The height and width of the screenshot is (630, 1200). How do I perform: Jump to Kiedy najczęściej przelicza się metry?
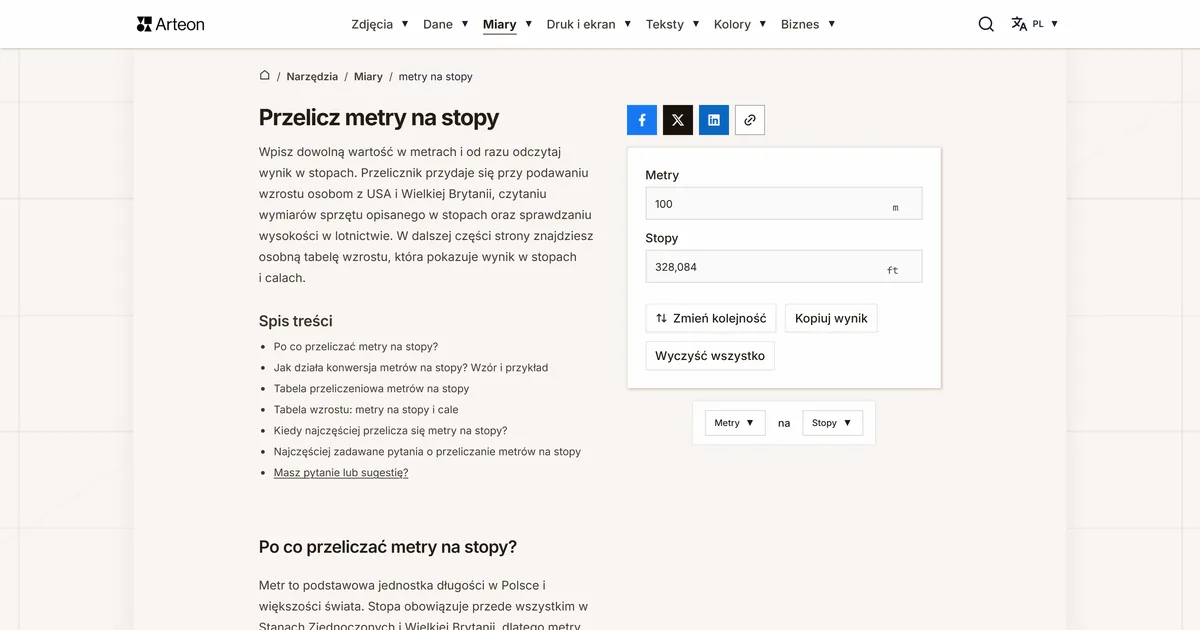click(x=391, y=431)
